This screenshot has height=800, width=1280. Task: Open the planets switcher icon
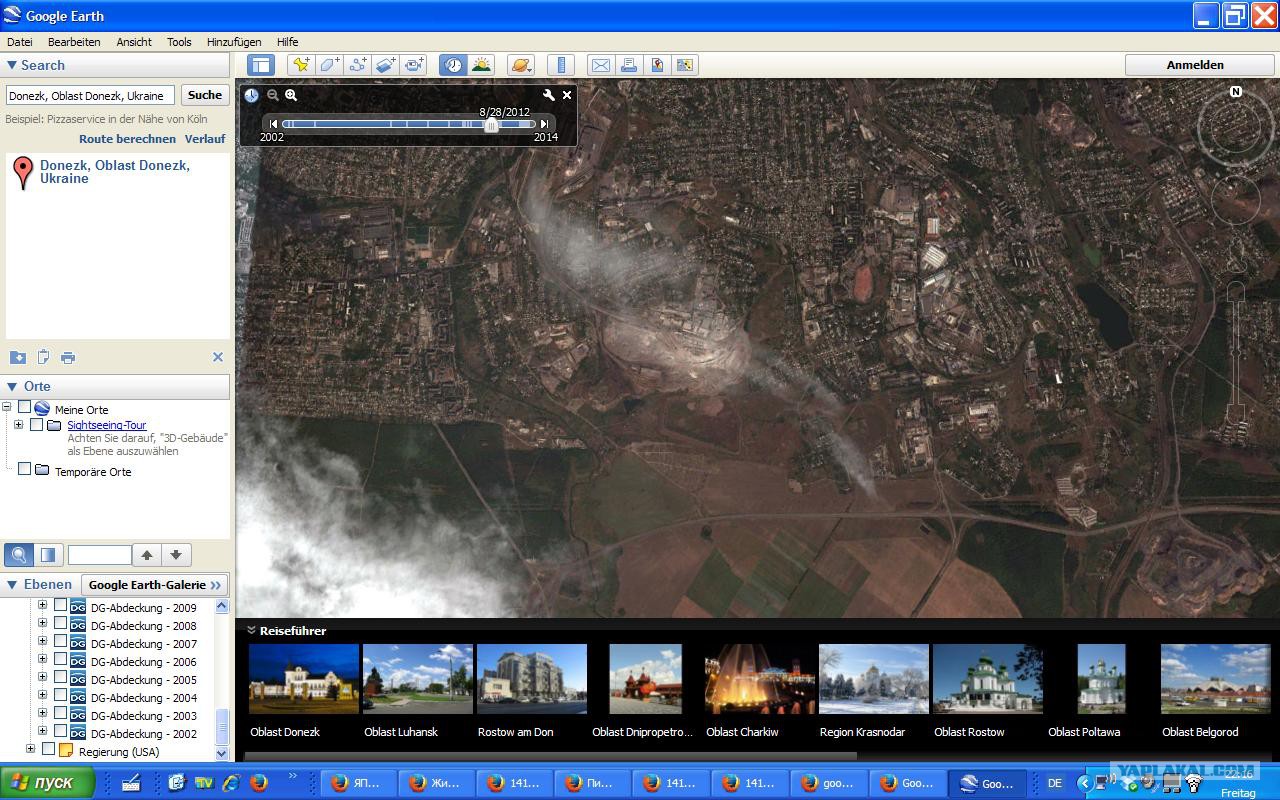[x=520, y=65]
